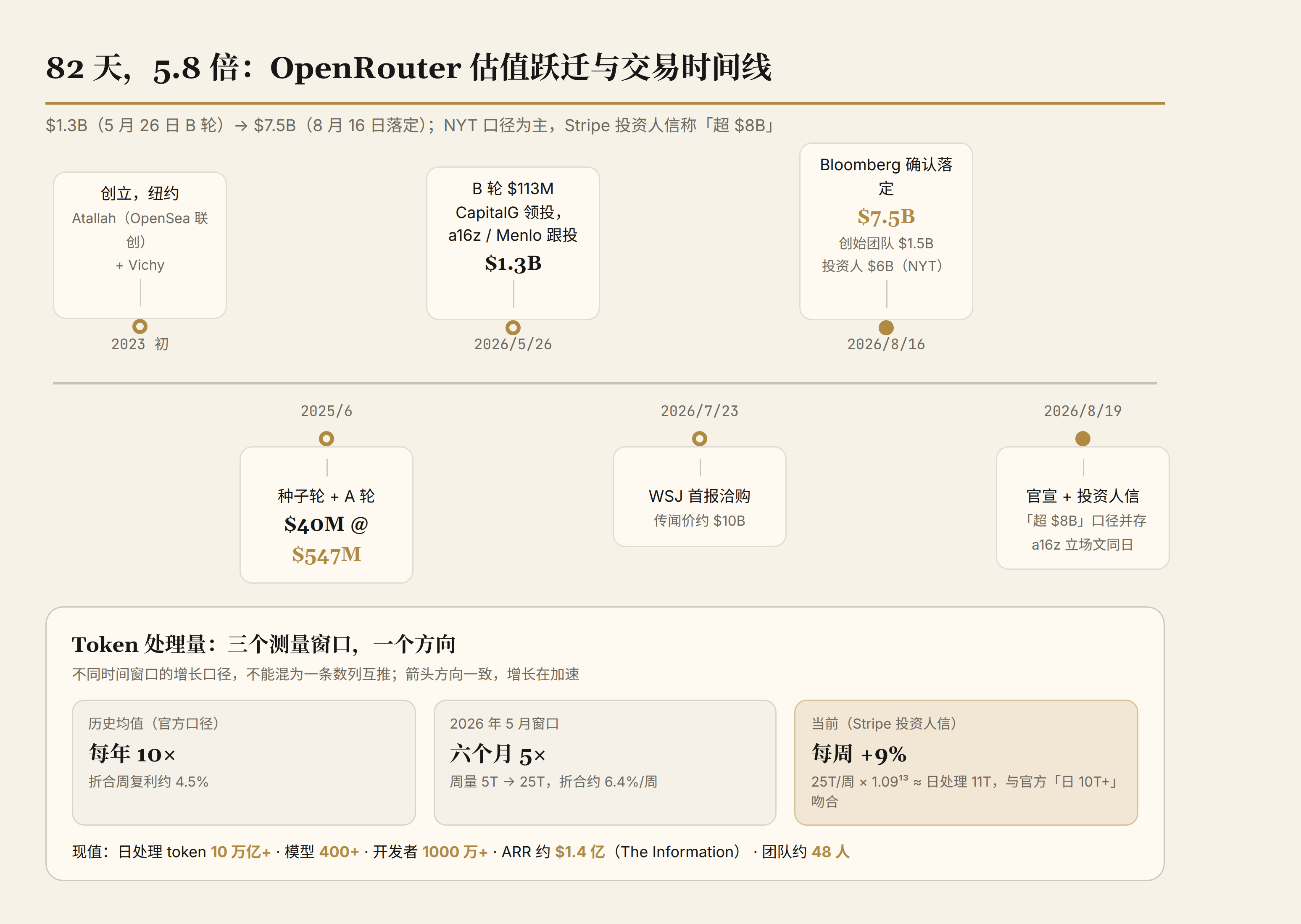1301x924 pixels.
Task: Click the 2026 年 5 月窗口 metric card
Action: (605, 762)
